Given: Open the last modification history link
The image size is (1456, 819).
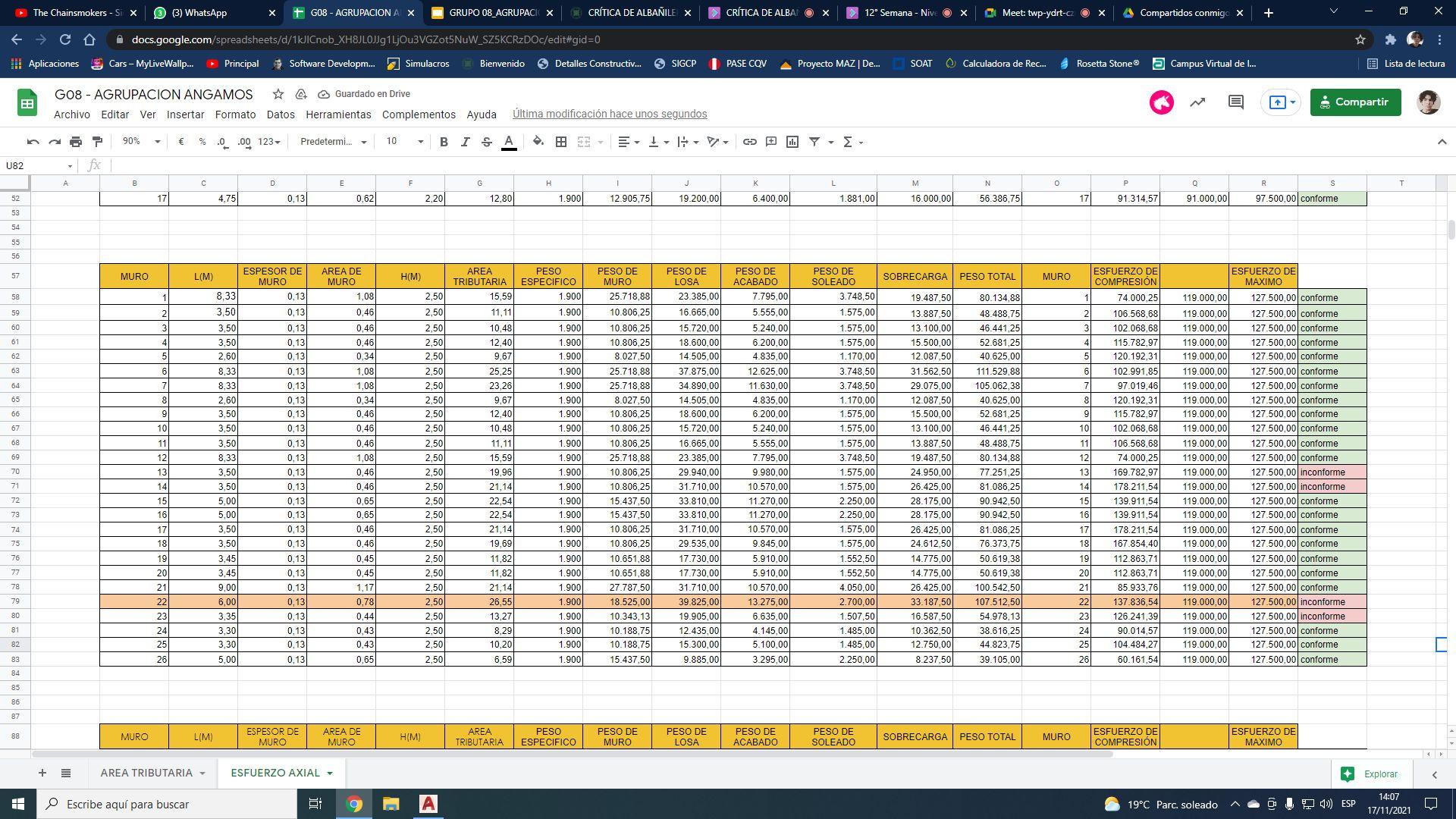Looking at the screenshot, I should click(x=609, y=114).
